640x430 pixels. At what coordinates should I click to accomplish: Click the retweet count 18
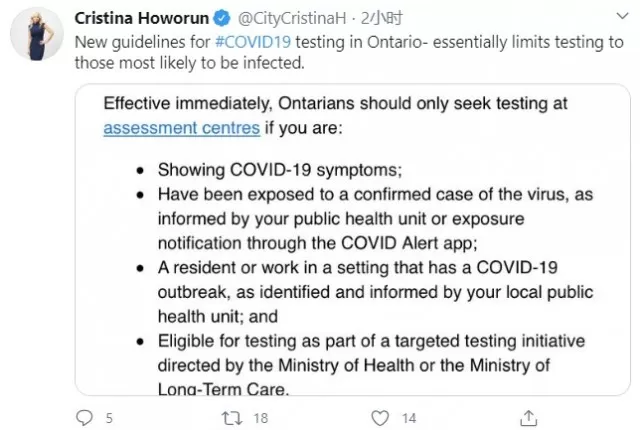pyautogui.click(x=260, y=418)
